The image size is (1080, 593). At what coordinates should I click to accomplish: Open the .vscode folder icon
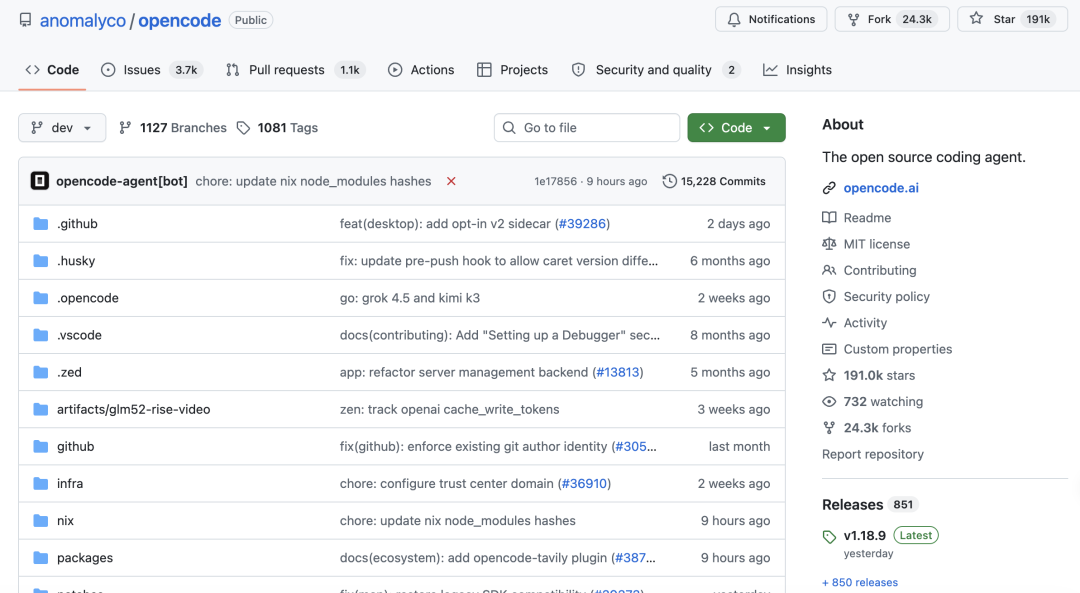(x=41, y=335)
